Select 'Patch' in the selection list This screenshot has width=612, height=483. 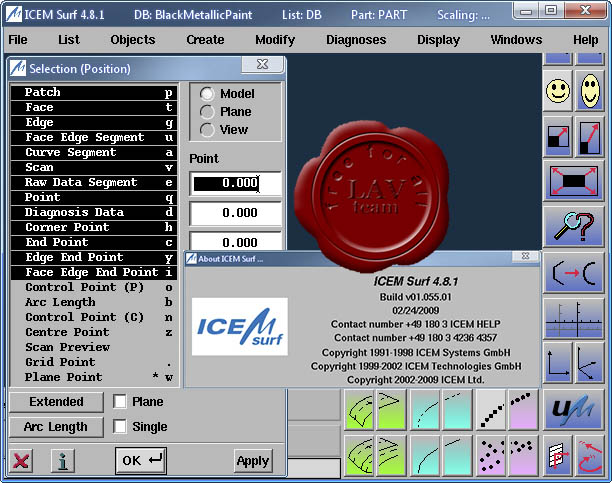[x=94, y=93]
